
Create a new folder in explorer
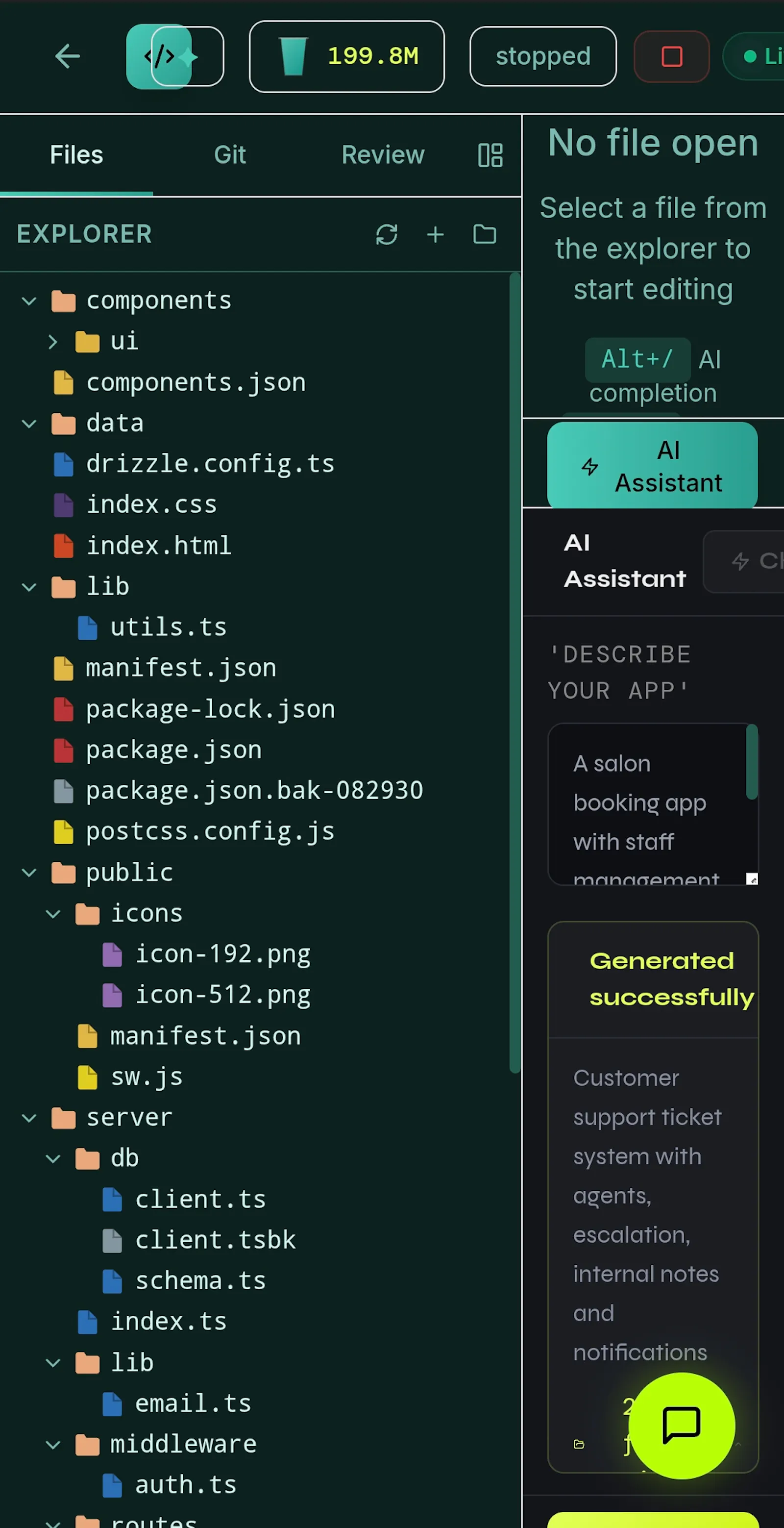click(x=485, y=234)
